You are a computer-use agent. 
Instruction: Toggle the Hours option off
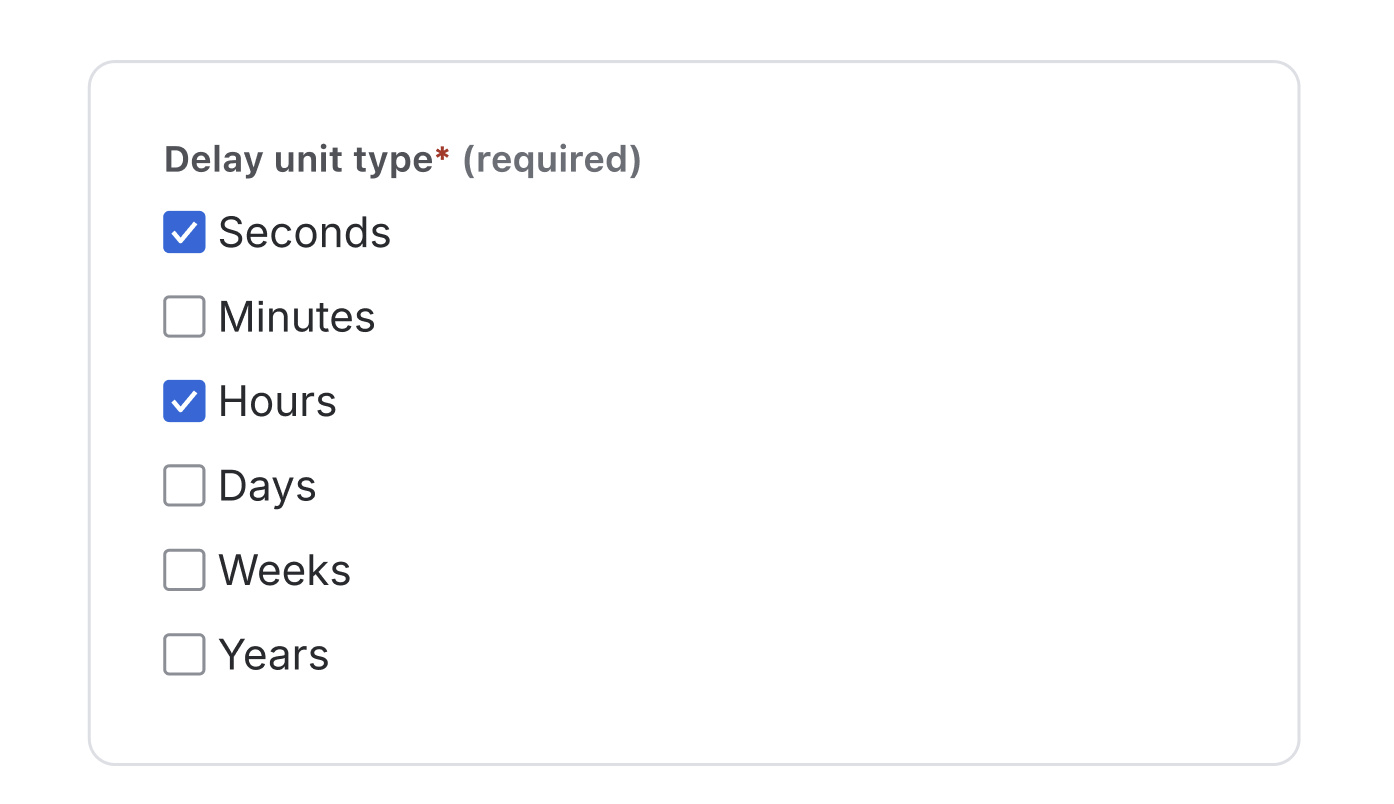click(184, 401)
